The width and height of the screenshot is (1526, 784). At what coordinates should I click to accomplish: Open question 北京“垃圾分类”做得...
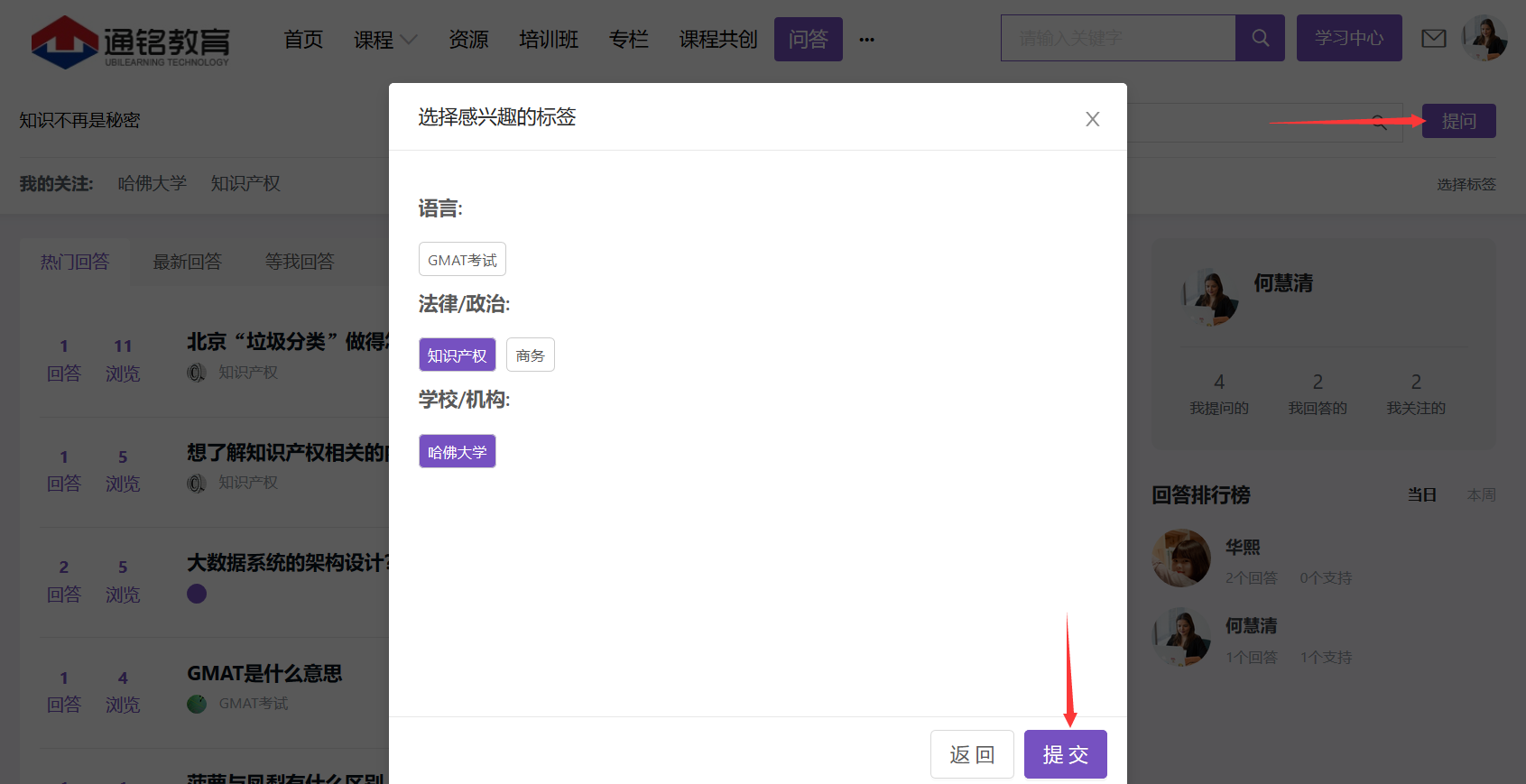tap(288, 342)
